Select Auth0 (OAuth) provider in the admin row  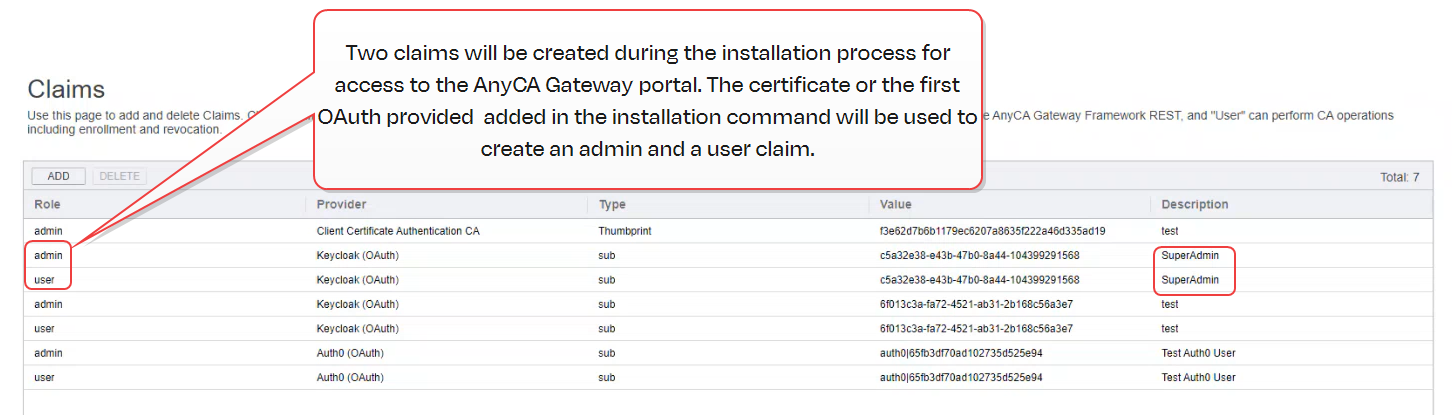pos(350,353)
